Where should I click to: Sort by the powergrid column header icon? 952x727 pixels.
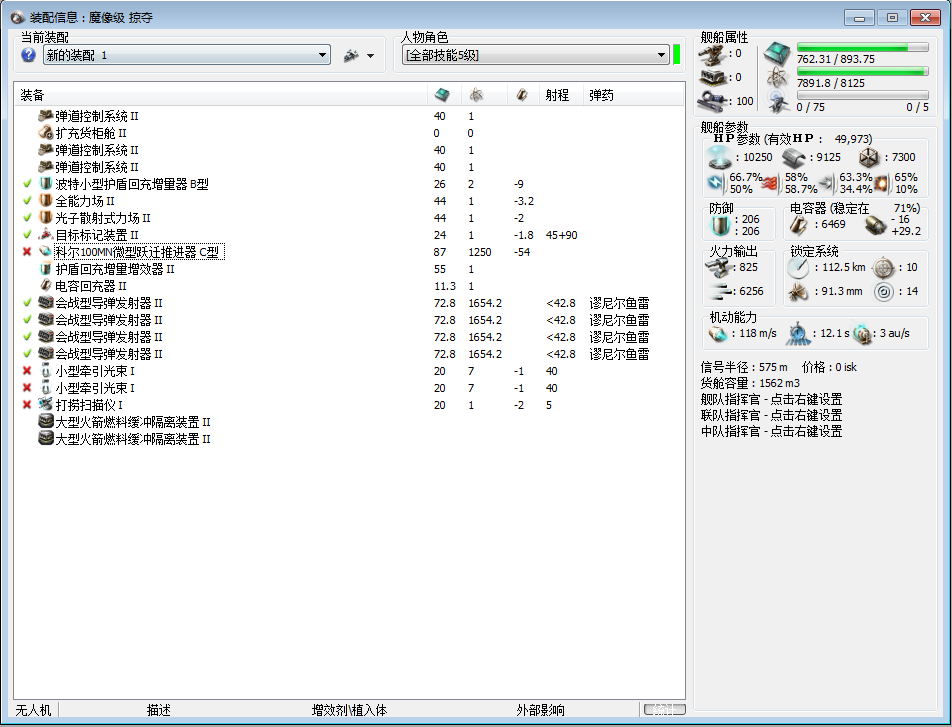click(x=477, y=95)
